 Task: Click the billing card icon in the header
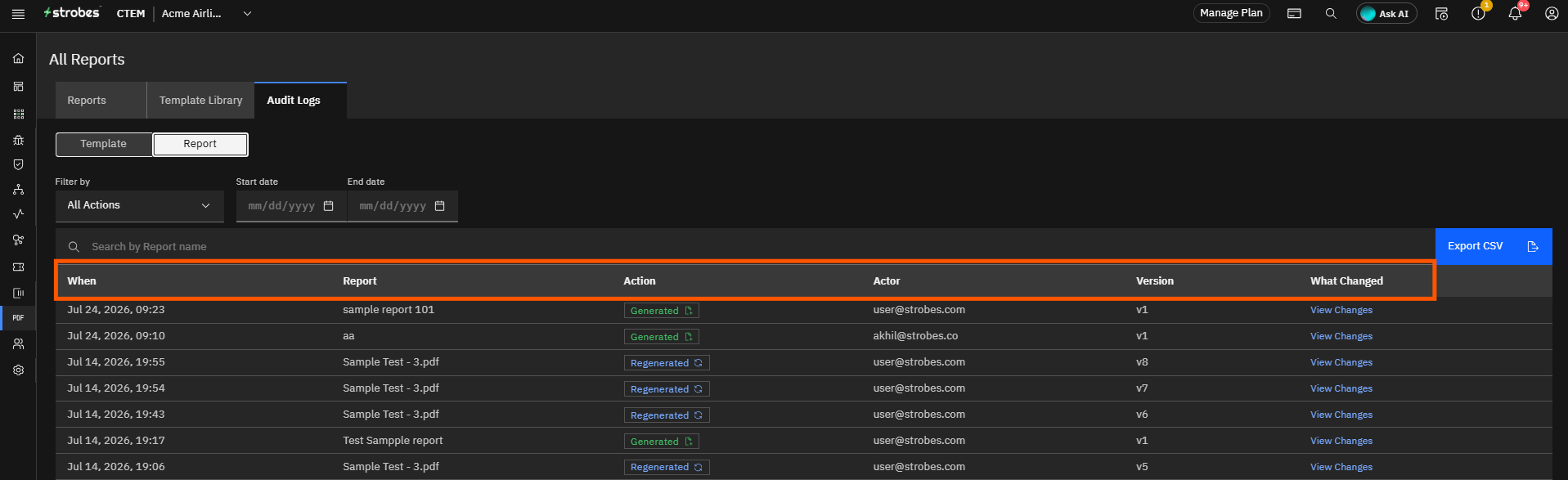(1294, 14)
